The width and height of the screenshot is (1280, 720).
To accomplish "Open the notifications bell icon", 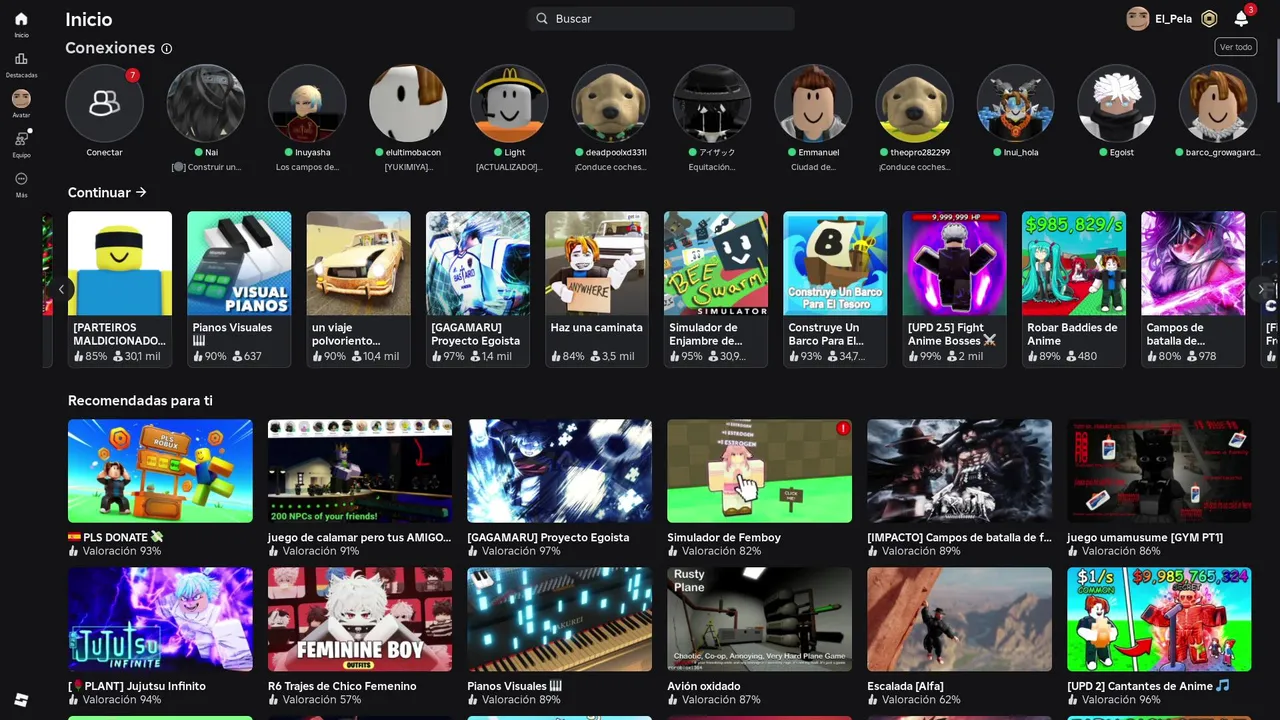I will [x=1241, y=18].
